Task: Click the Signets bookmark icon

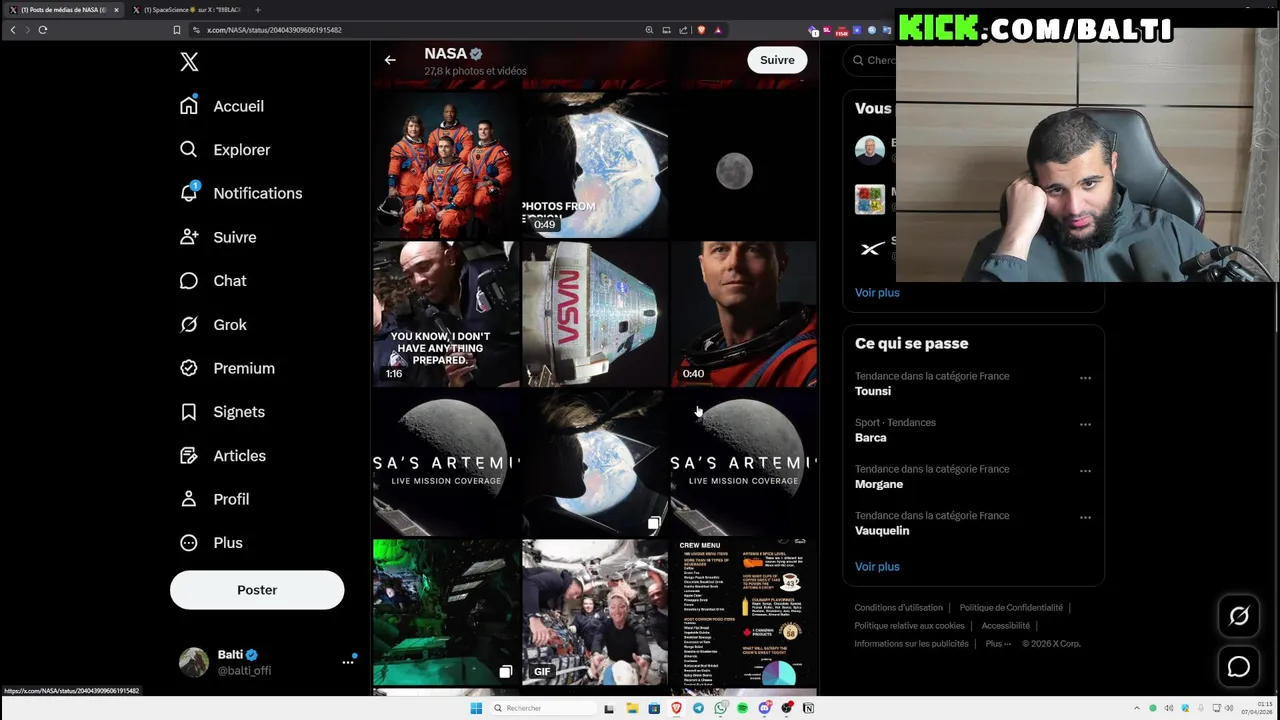Action: click(189, 412)
